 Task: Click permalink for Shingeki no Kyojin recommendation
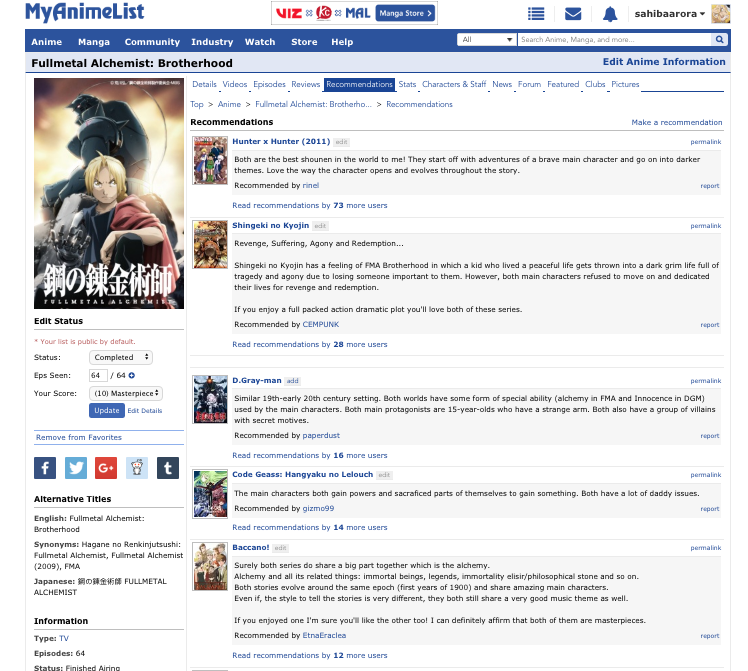(x=706, y=226)
